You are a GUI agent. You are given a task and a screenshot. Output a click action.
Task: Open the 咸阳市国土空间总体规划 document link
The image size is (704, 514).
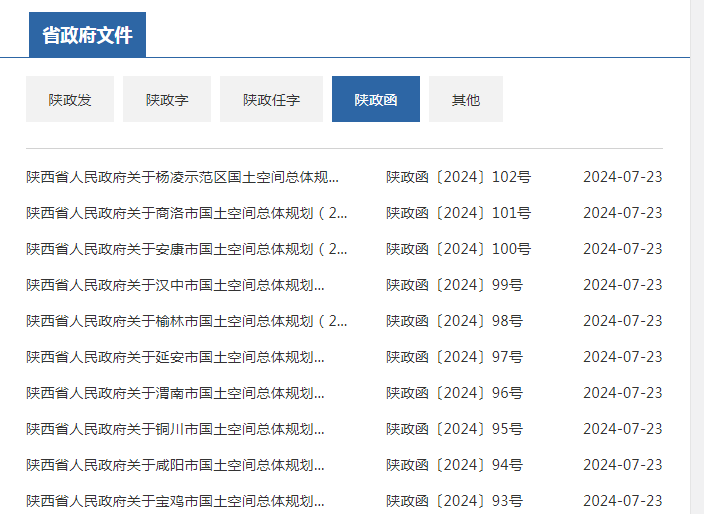(175, 465)
